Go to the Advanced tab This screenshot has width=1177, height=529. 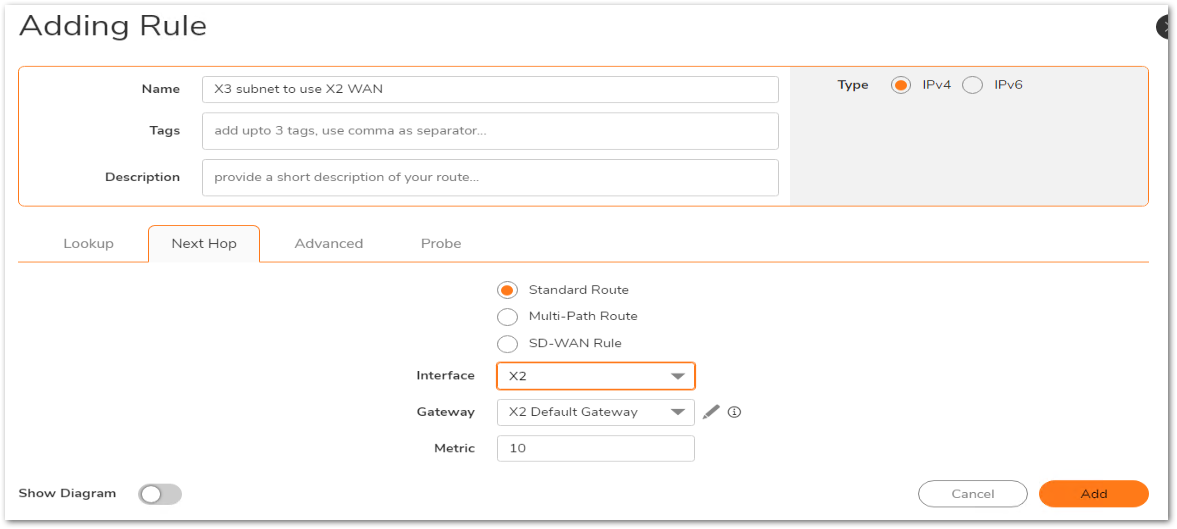tap(329, 244)
